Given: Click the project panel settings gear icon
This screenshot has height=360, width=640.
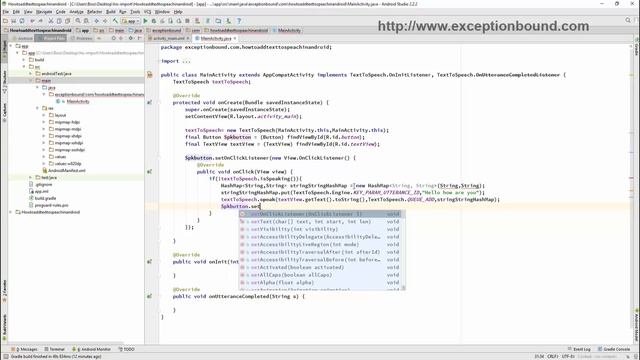Looking at the screenshot, I should pyautogui.click(x=131, y=38).
